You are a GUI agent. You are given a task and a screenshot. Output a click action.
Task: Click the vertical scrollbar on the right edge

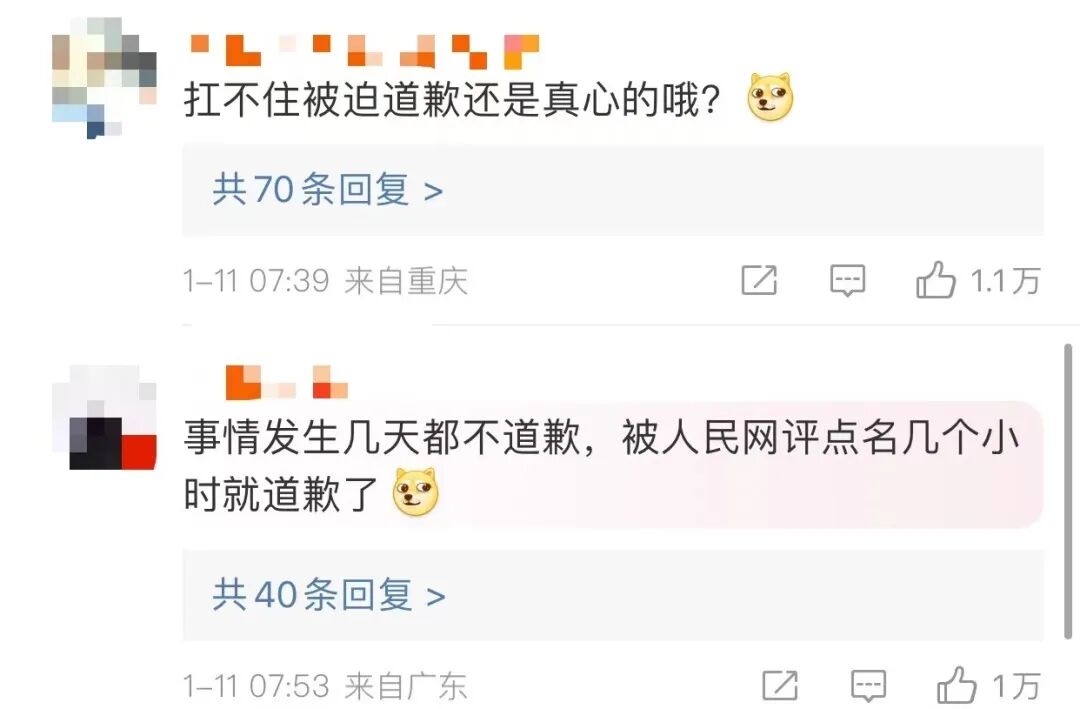[1068, 491]
